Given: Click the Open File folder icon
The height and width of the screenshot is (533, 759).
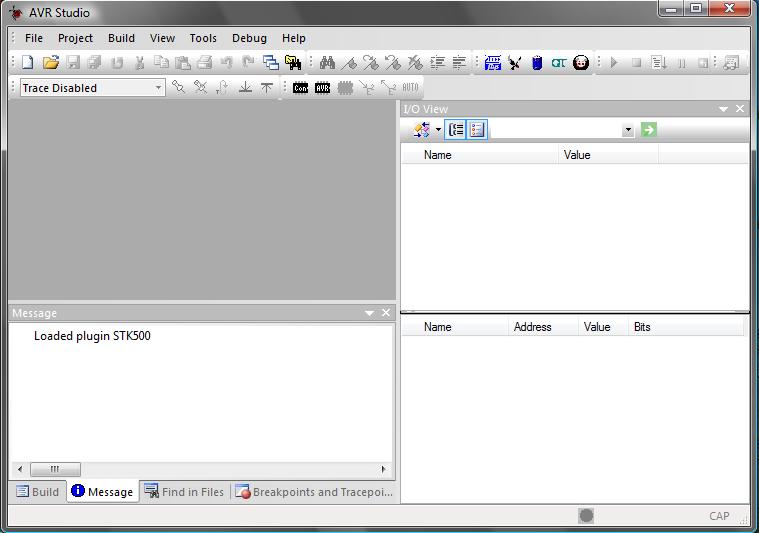Looking at the screenshot, I should [x=50, y=63].
